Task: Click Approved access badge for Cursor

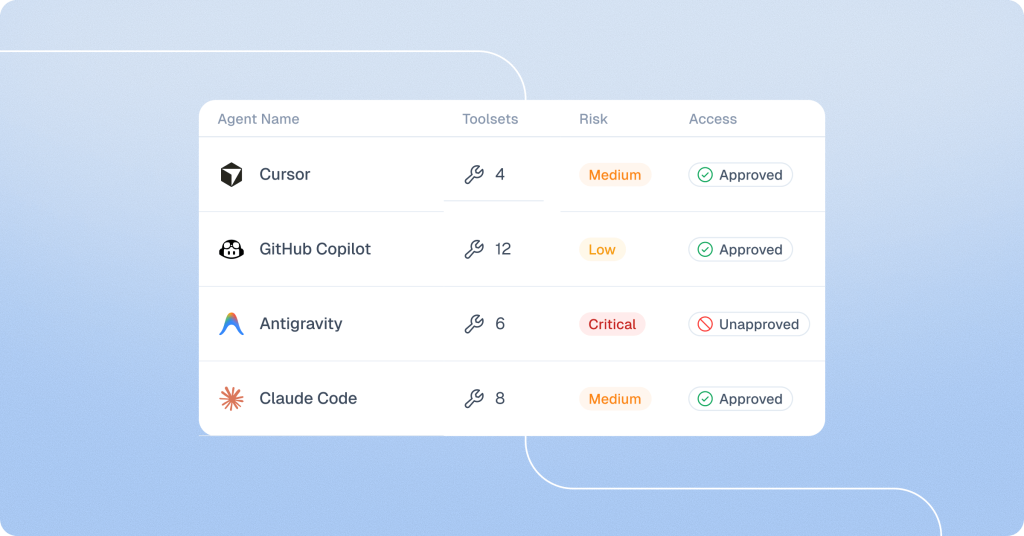Action: tap(740, 175)
